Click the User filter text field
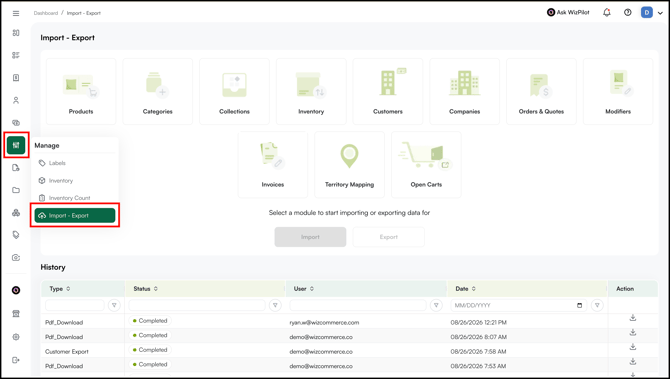670x379 pixels. pyautogui.click(x=358, y=305)
